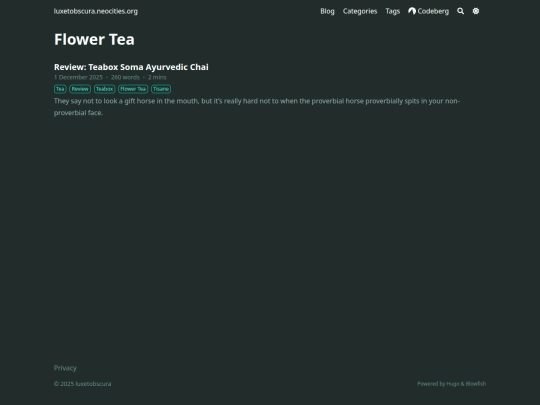Select the Tisane tag badge
Screen dimensions: 540x405
coord(161,89)
